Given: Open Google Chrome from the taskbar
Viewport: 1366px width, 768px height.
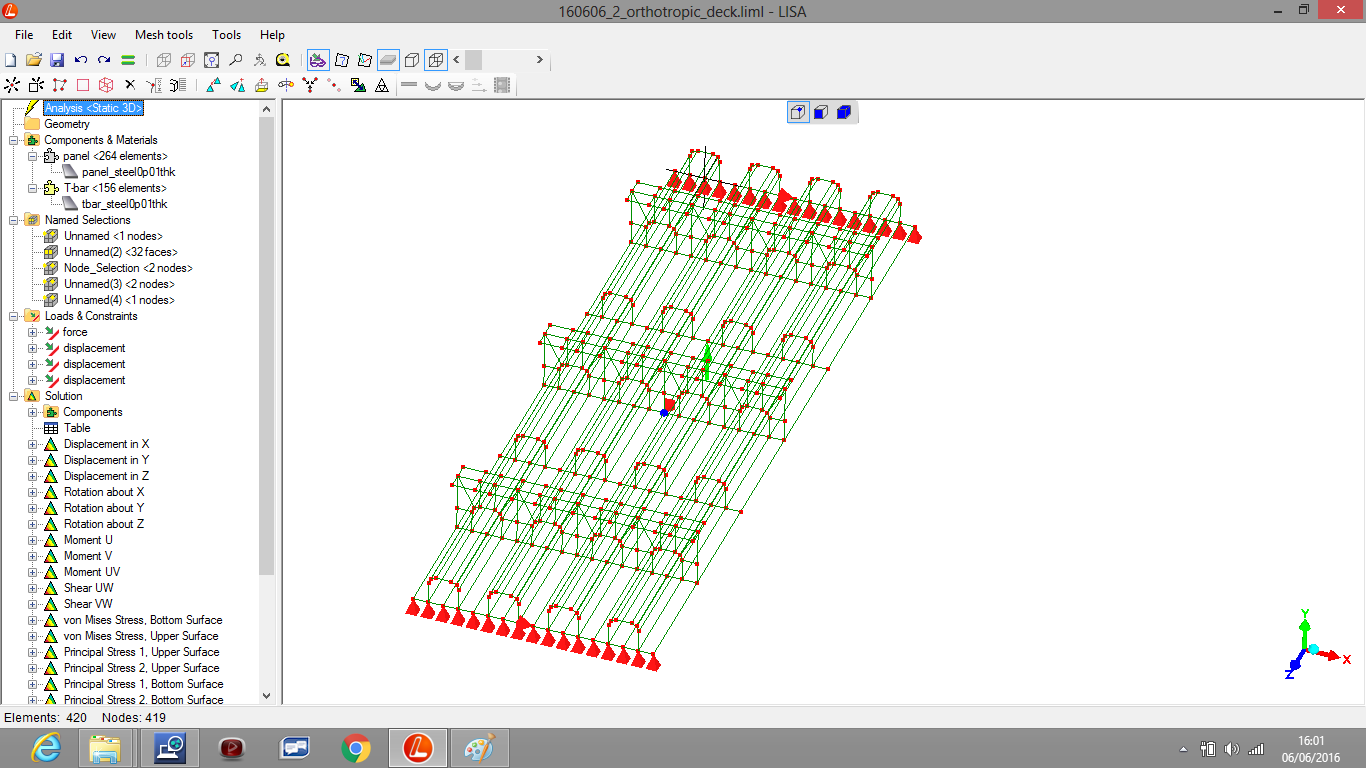Looking at the screenshot, I should click(356, 747).
